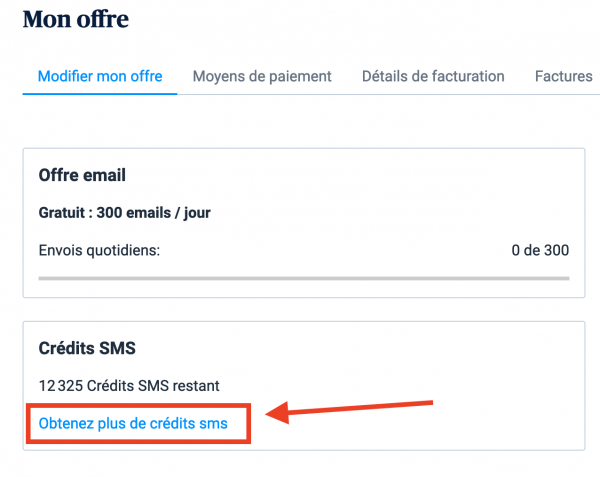Click the Crédits SMS section title
This screenshot has width=600, height=477.
click(x=86, y=348)
